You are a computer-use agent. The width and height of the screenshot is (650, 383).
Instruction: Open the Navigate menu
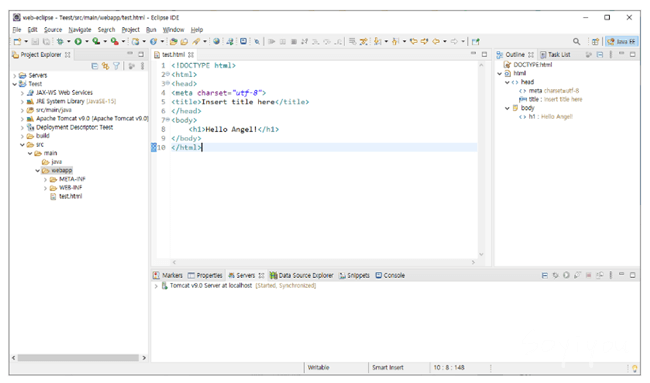[x=80, y=30]
